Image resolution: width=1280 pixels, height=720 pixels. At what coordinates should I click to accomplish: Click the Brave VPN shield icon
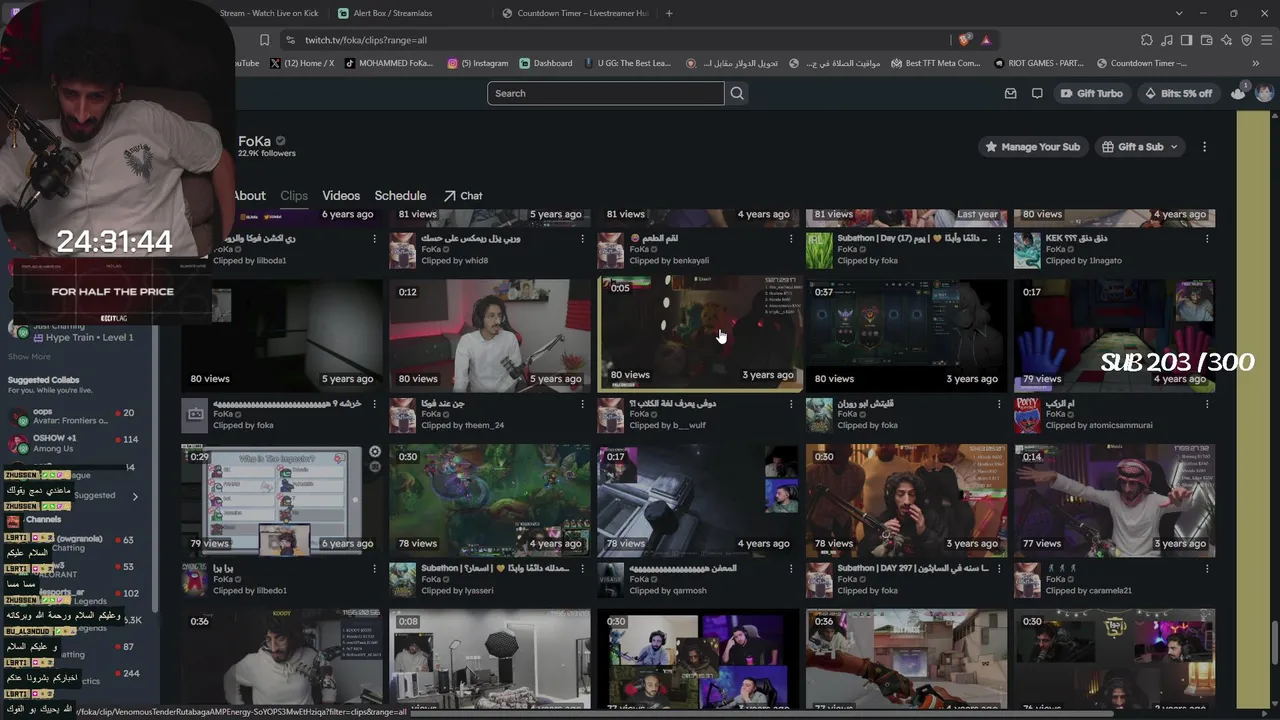[x=1246, y=40]
